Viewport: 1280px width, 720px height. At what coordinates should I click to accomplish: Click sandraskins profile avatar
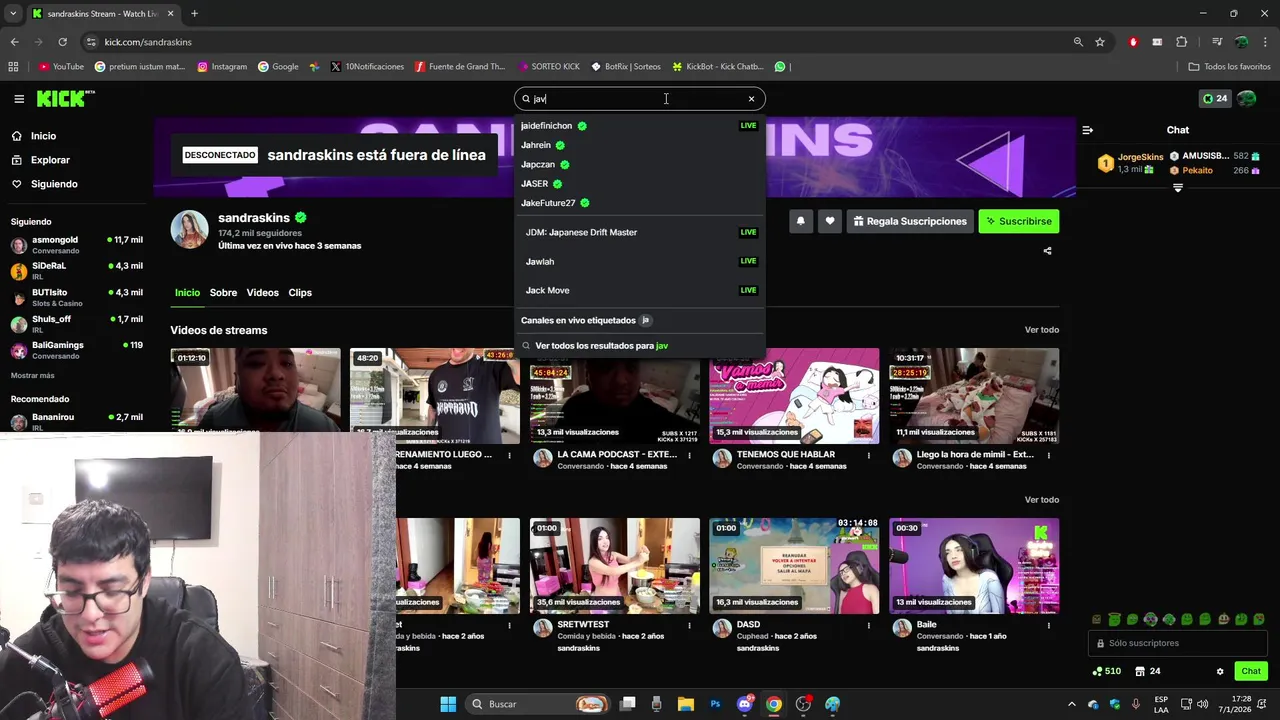(189, 230)
